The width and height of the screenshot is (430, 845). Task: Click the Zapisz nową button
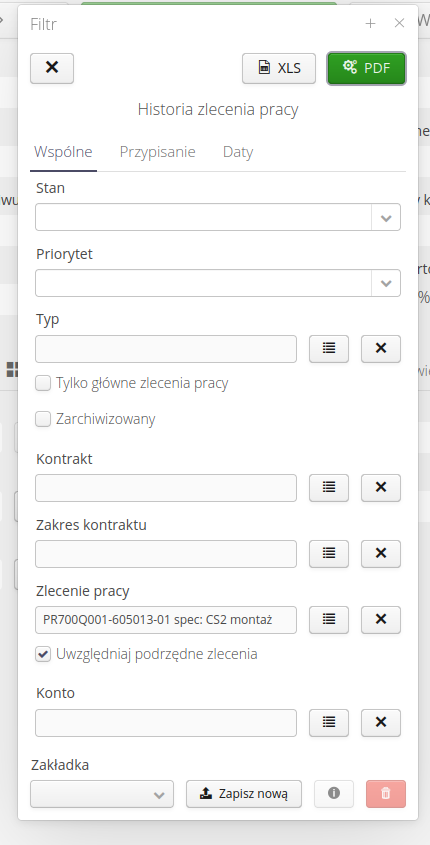pyautogui.click(x=244, y=794)
